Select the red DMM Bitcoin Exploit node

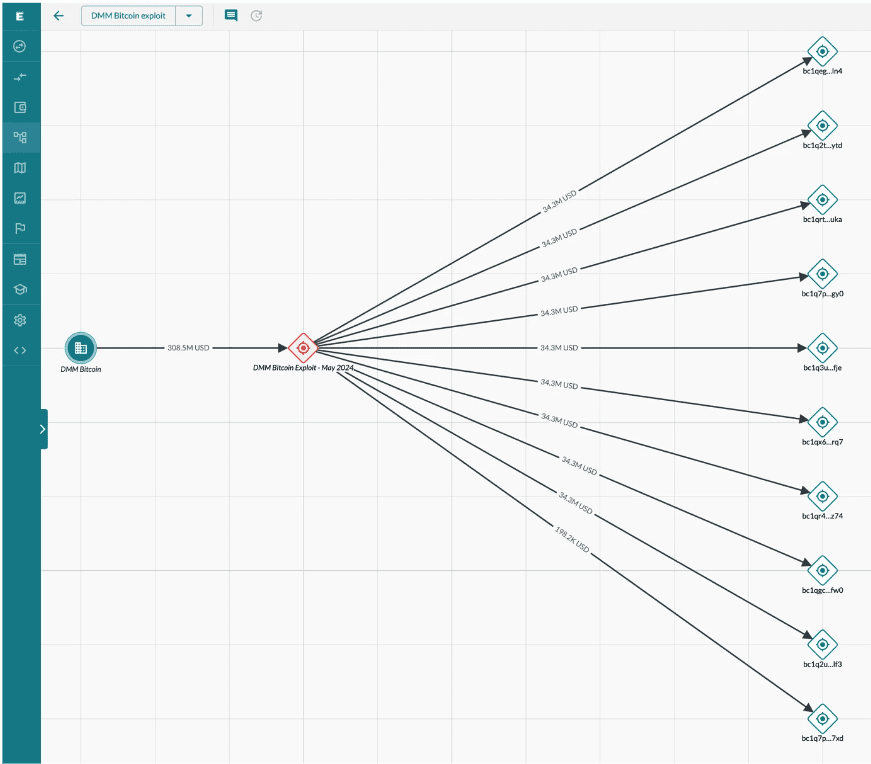click(303, 348)
